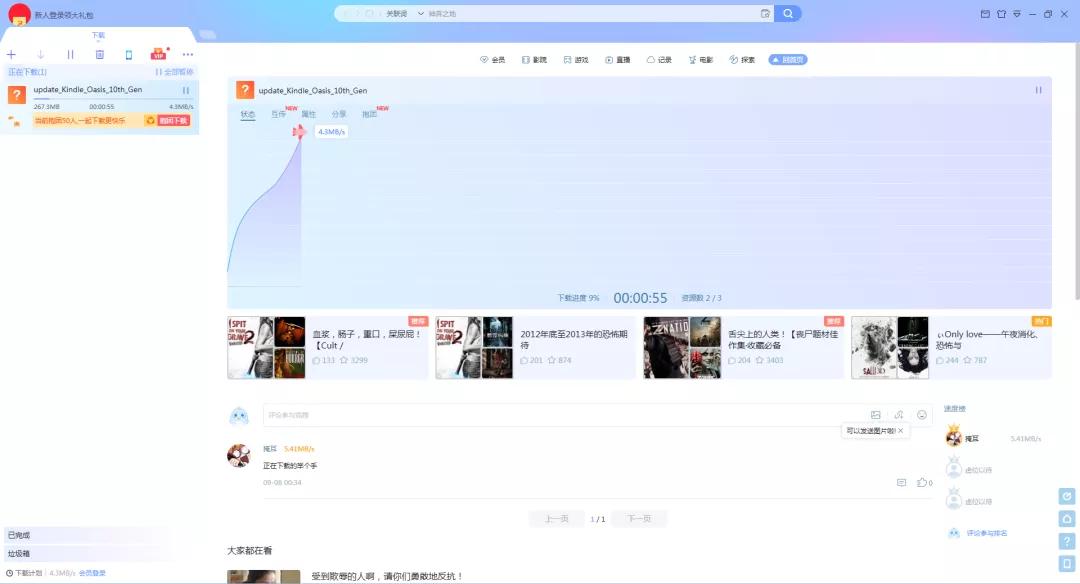
Task: Click the refresh floating button on the right edge
Action: coord(1067,496)
